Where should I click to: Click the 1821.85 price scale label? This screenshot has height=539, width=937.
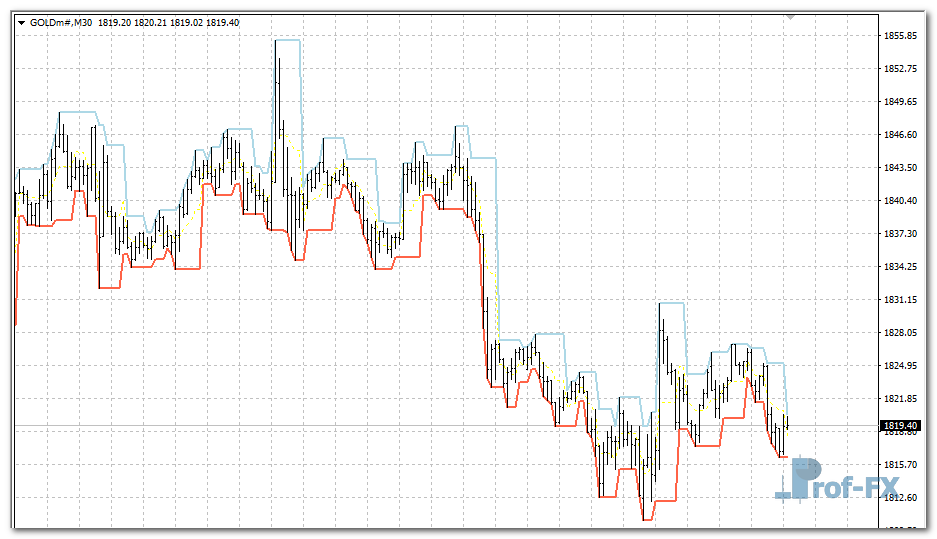click(x=901, y=399)
